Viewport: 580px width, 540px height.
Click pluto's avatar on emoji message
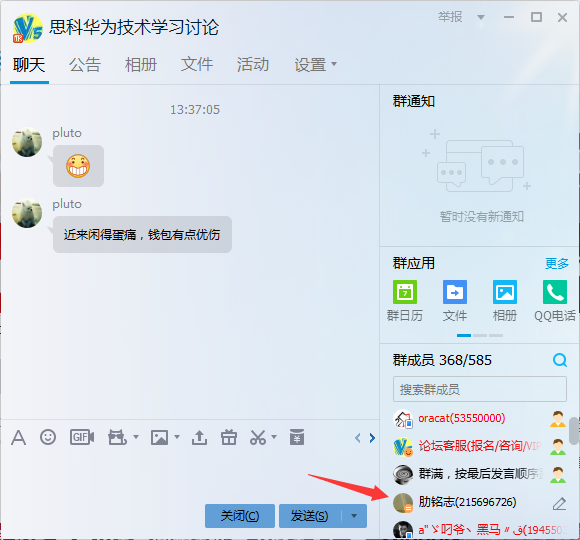tap(27, 142)
